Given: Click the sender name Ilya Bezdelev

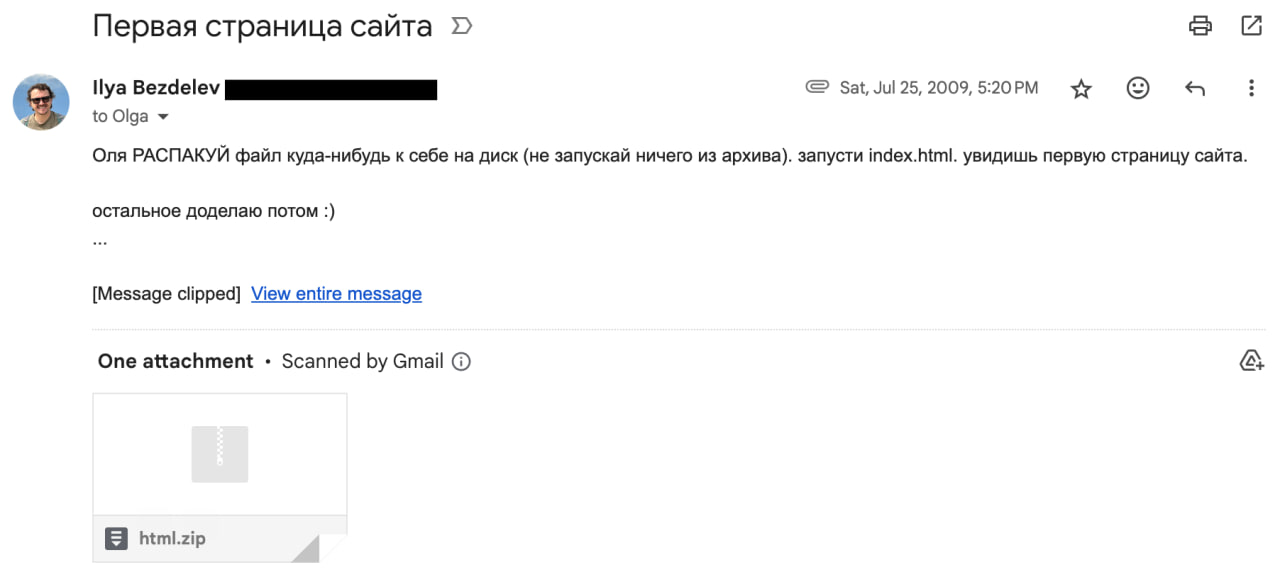Looking at the screenshot, I should point(156,88).
